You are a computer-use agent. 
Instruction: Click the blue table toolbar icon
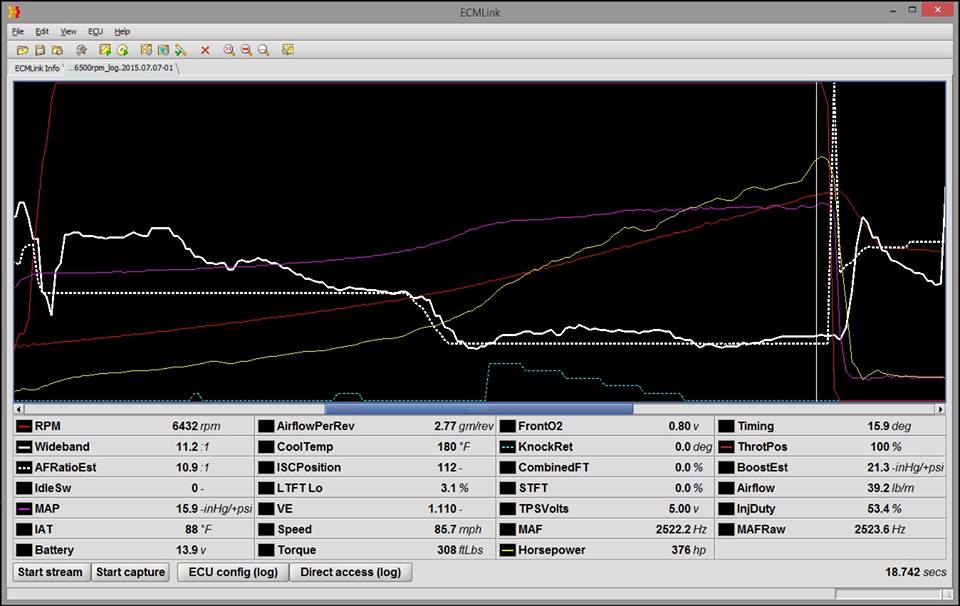(163, 50)
